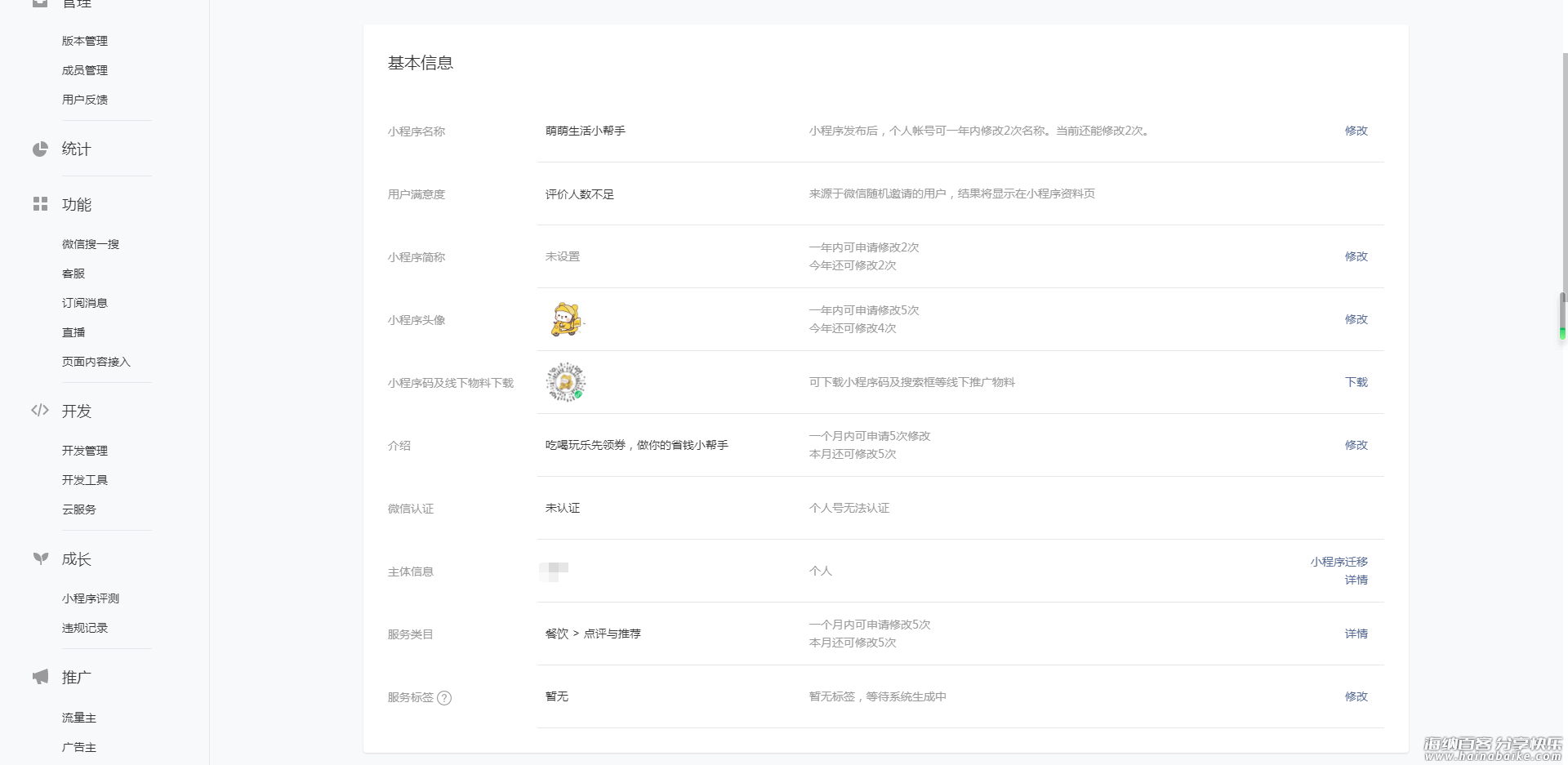Click the 基本信息 heading
The height and width of the screenshot is (765, 1568).
(421, 63)
